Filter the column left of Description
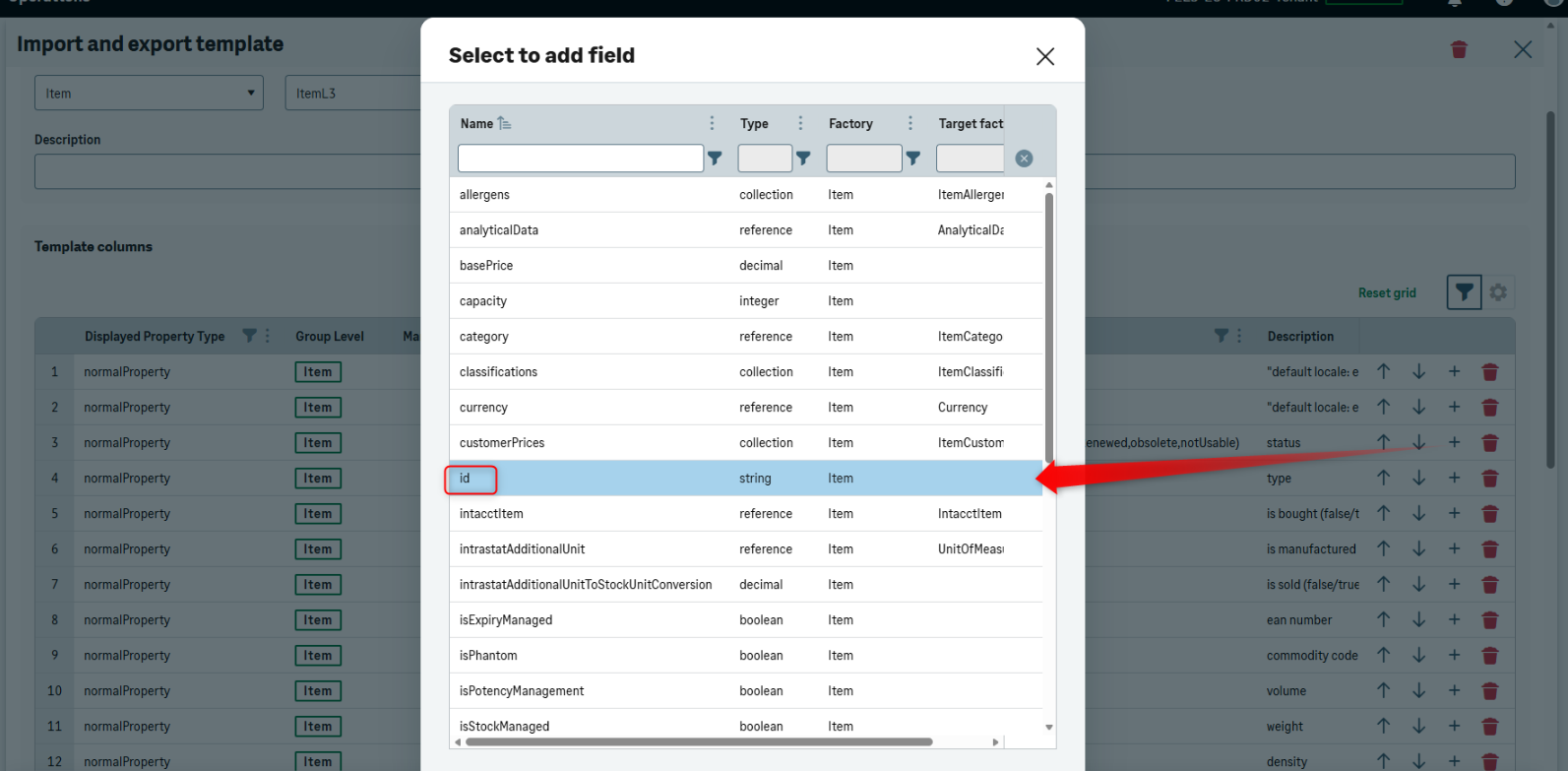This screenshot has height=771, width=1568. coord(1221,336)
